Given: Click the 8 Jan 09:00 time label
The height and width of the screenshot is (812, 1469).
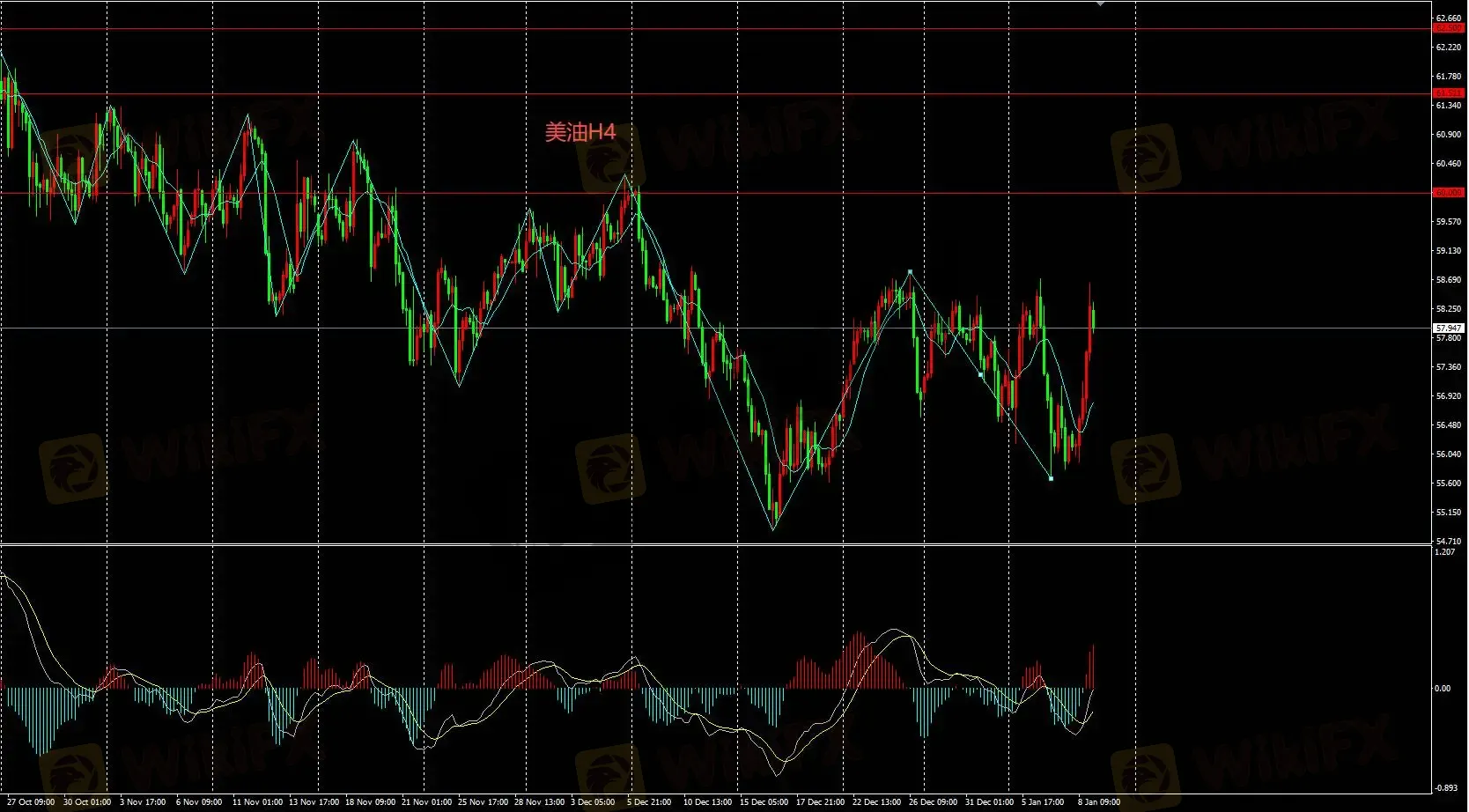Looking at the screenshot, I should point(1099,802).
